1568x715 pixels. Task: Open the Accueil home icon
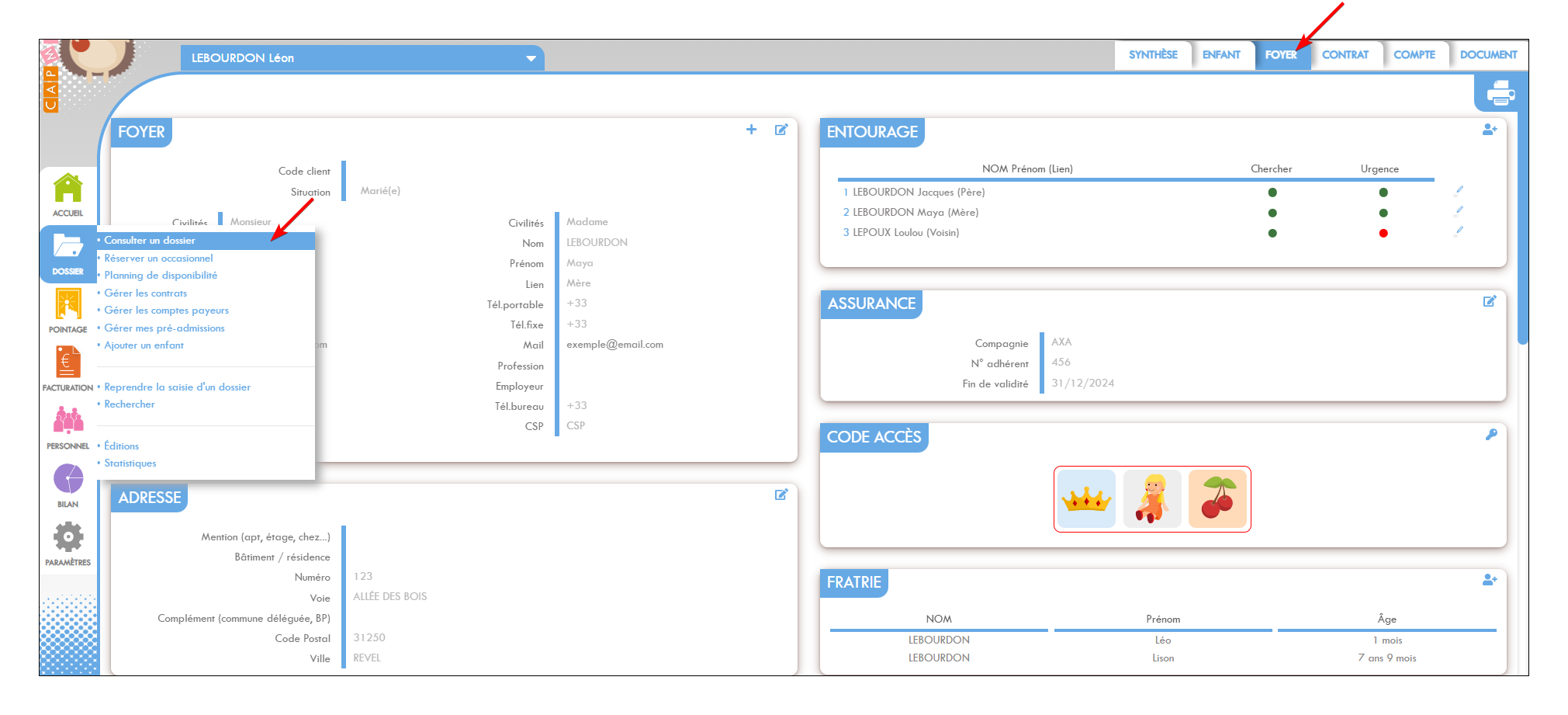click(x=68, y=189)
